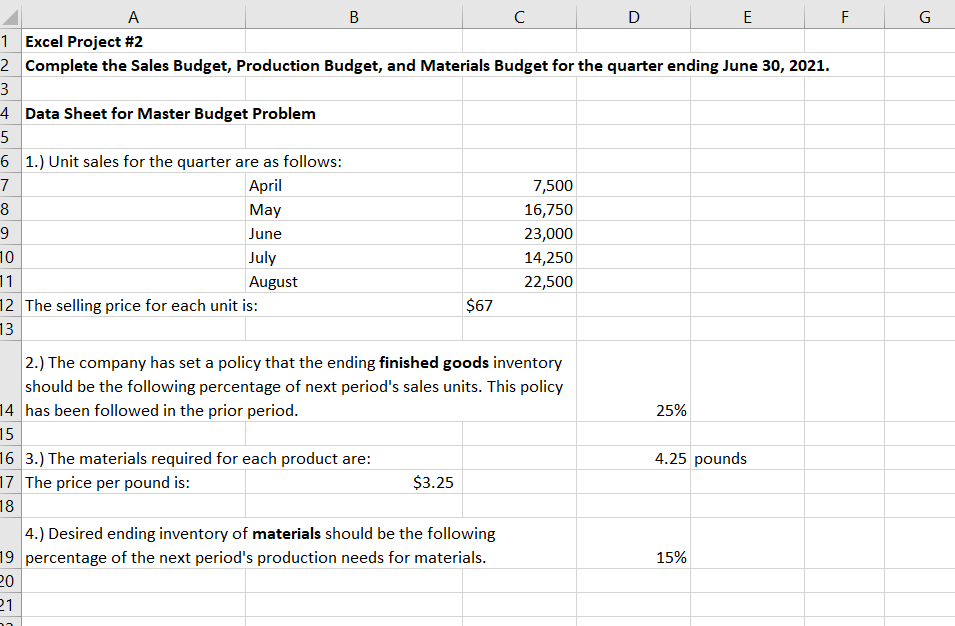Select row 12 header
Image resolution: width=955 pixels, height=626 pixels.
[x=10, y=305]
